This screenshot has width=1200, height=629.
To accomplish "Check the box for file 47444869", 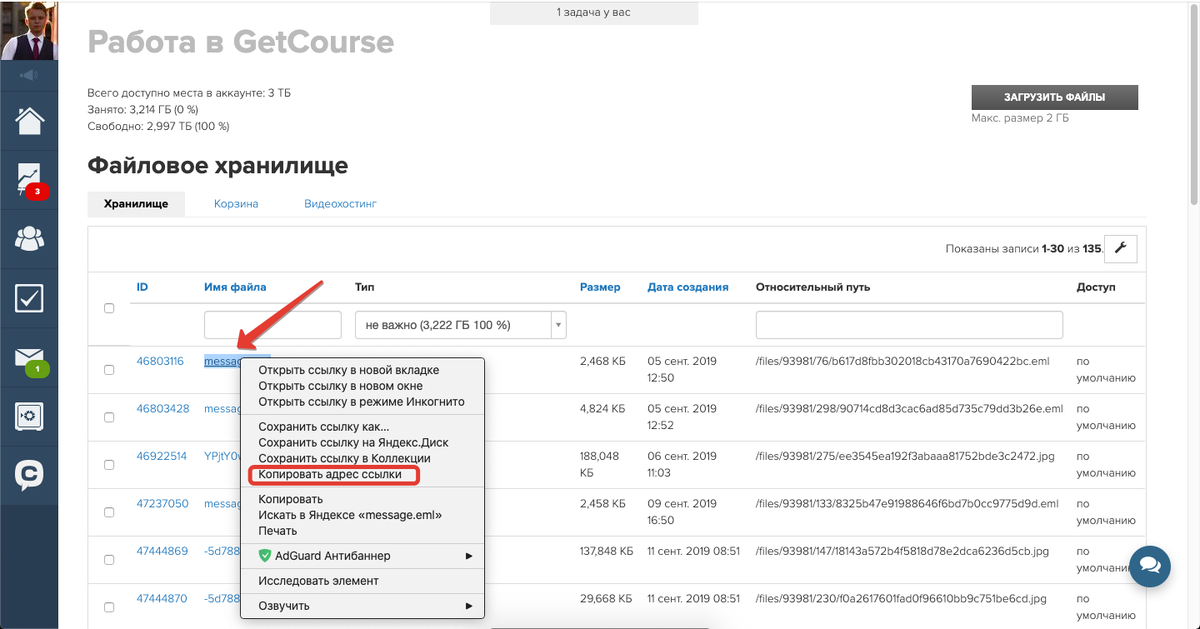I will [x=109, y=559].
